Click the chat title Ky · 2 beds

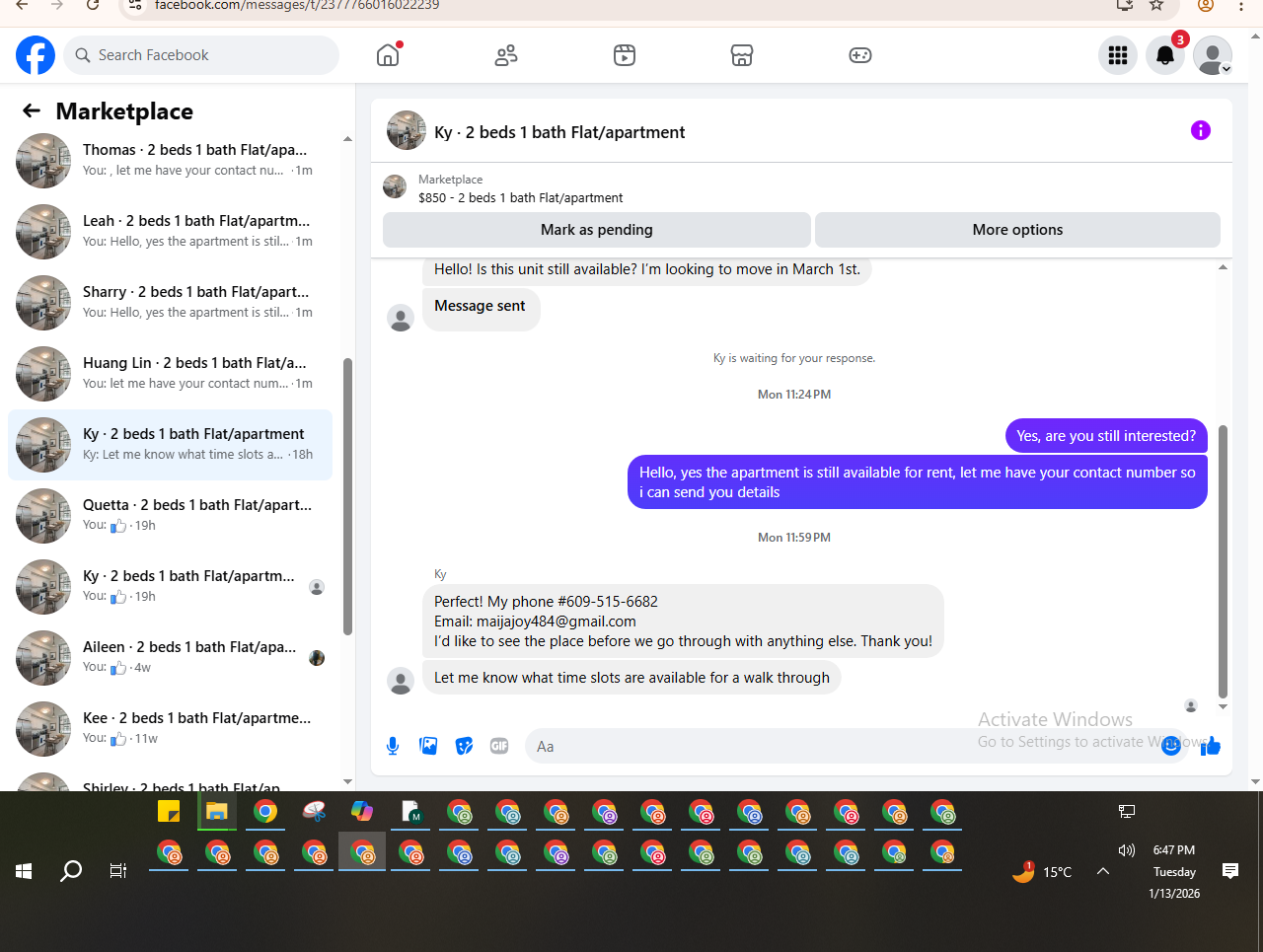[559, 132]
